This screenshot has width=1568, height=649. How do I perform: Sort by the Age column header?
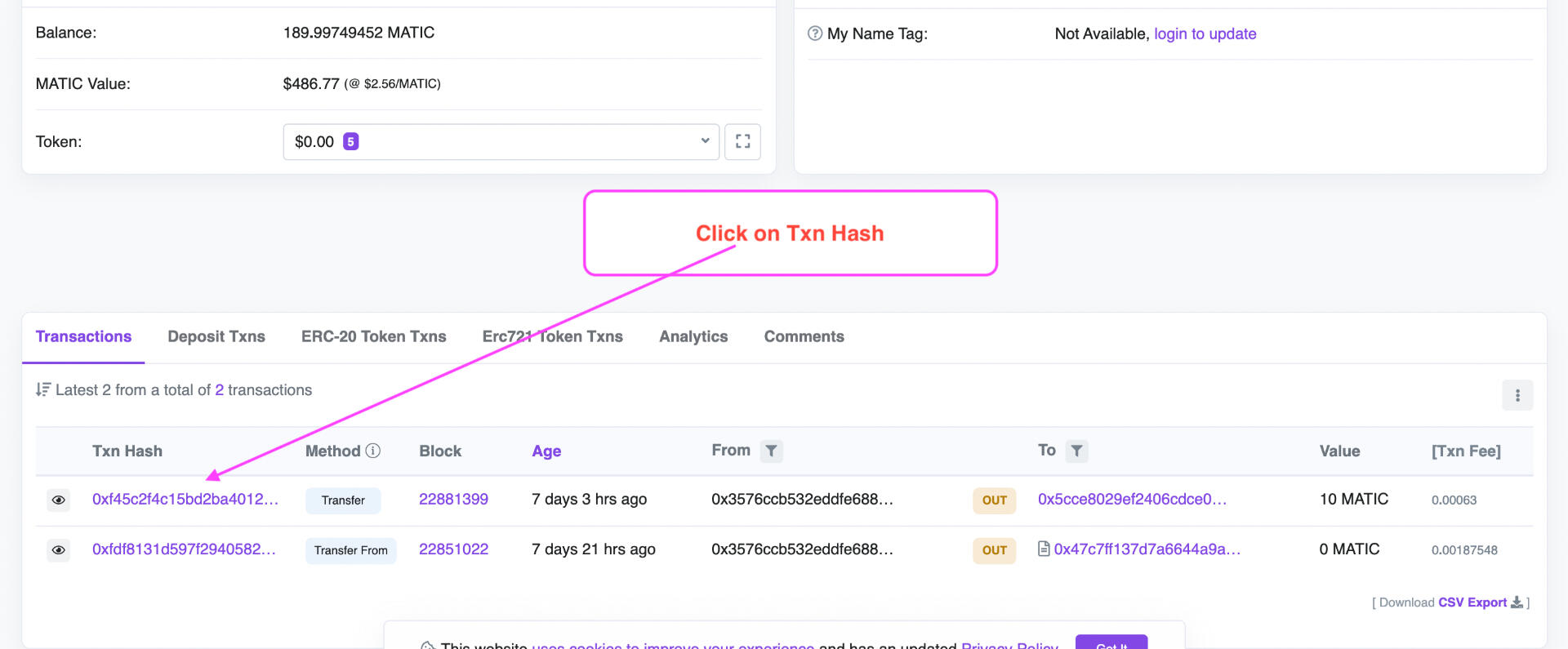point(546,451)
